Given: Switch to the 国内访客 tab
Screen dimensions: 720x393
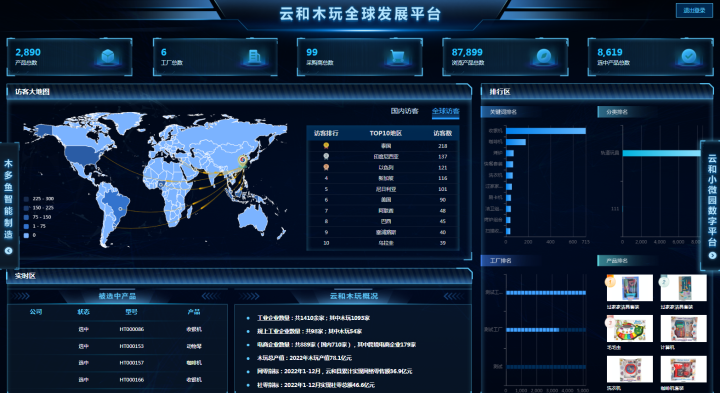Looking at the screenshot, I should click(x=405, y=111).
